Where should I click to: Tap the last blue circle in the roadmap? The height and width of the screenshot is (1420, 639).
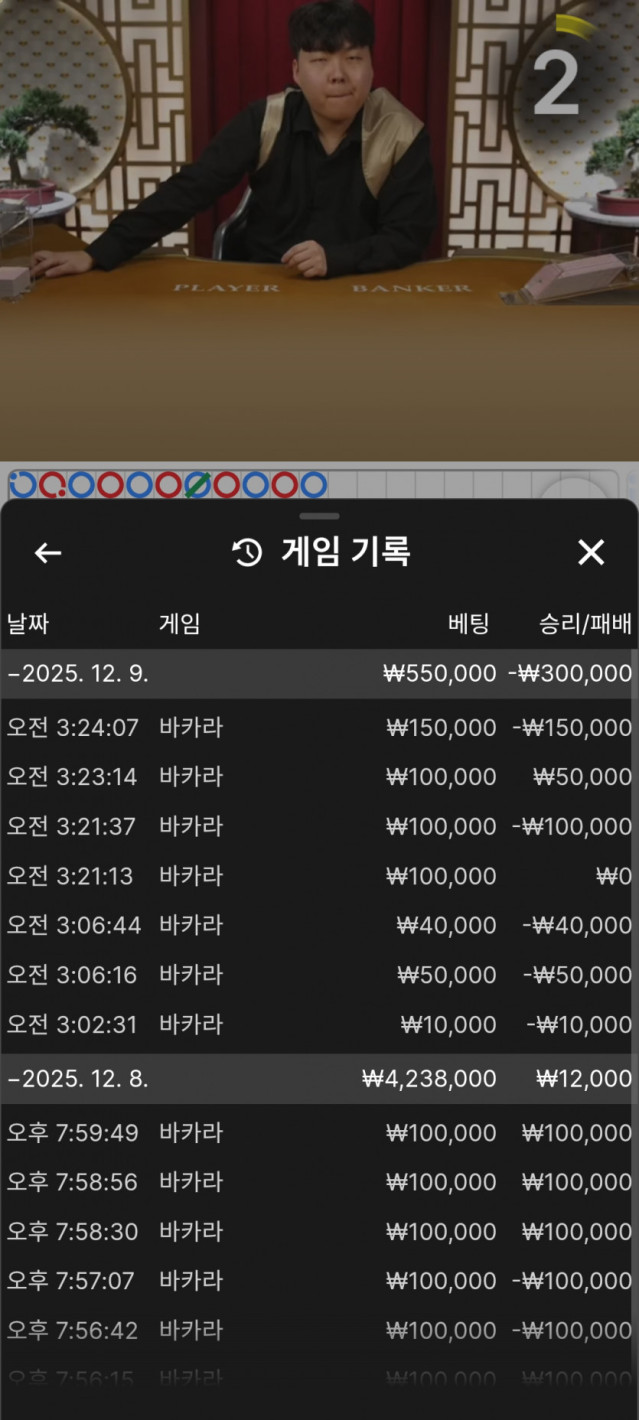click(x=313, y=485)
